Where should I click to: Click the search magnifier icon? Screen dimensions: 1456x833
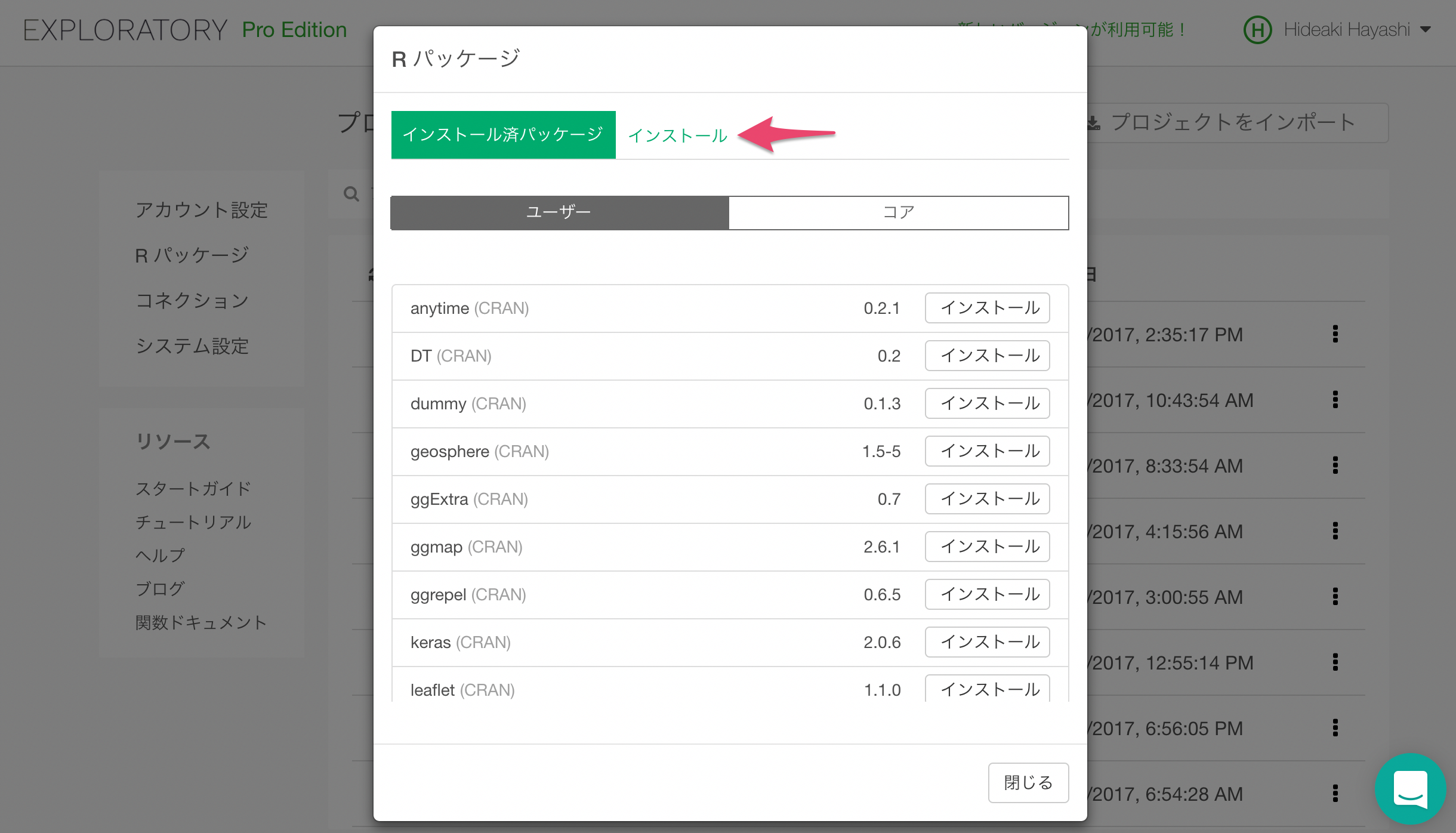[351, 194]
